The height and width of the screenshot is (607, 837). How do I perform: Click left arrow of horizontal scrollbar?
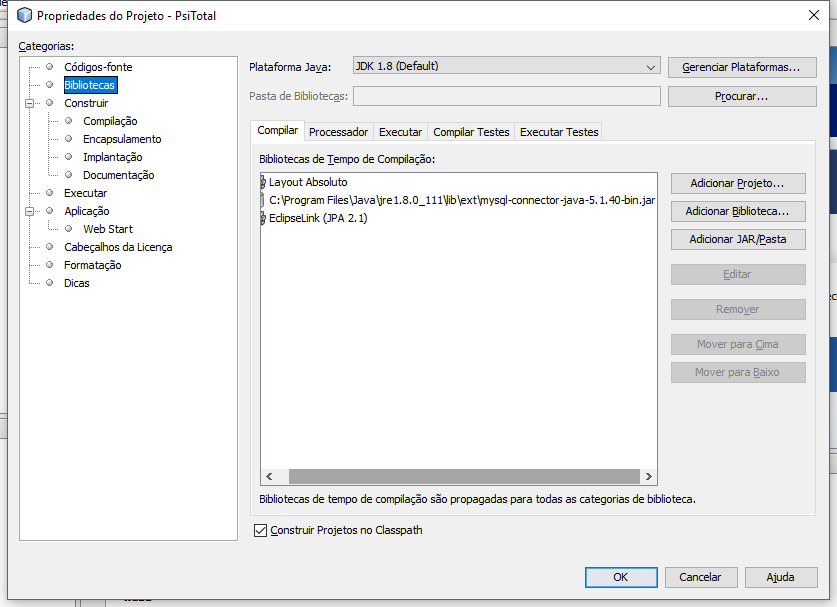click(270, 476)
